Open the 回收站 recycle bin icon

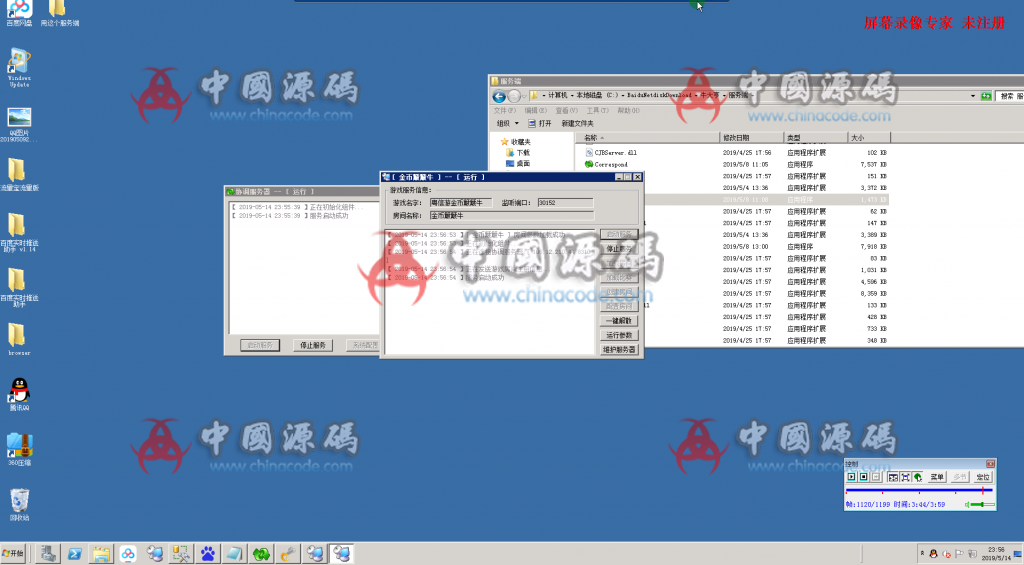tap(19, 504)
